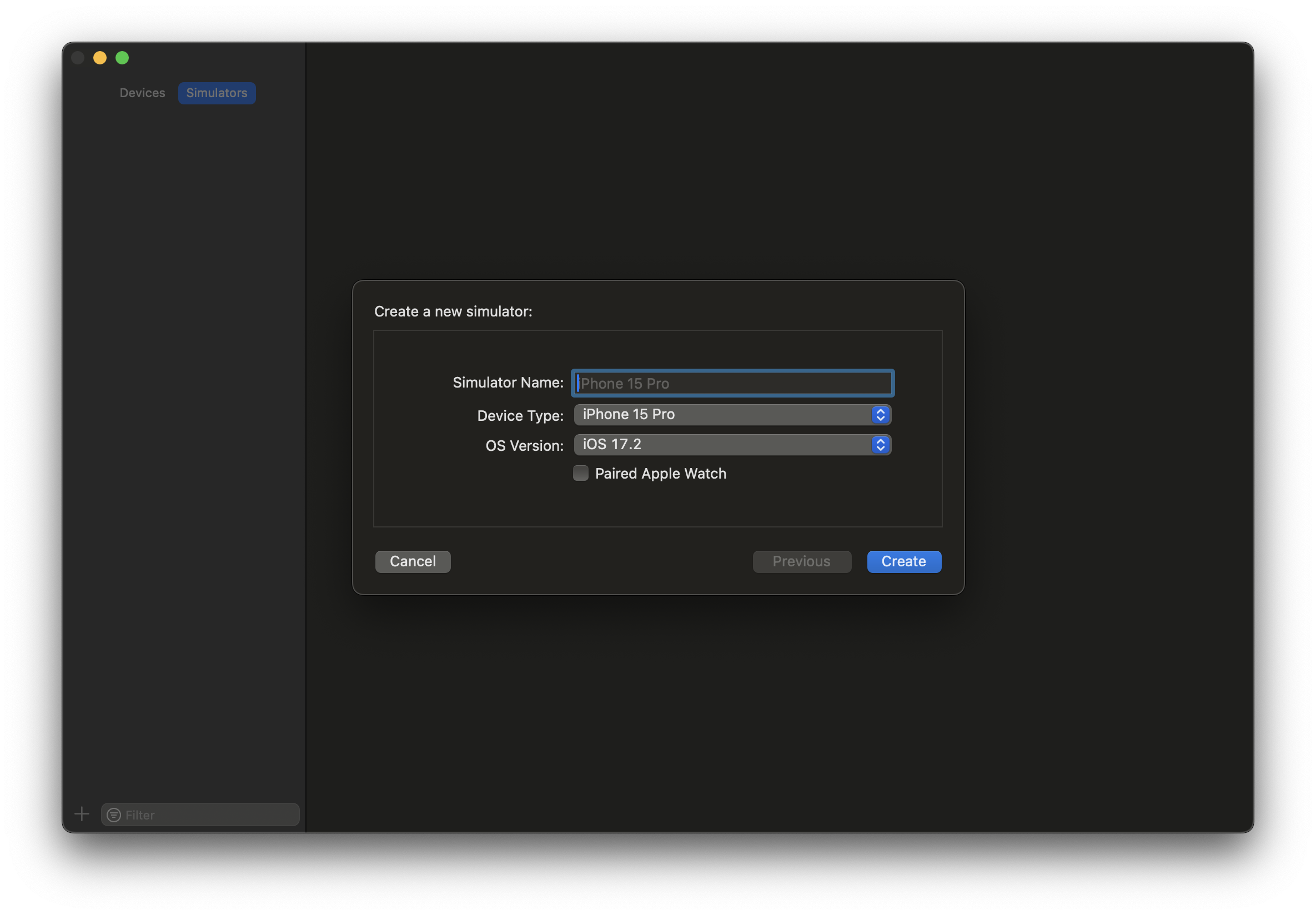Open the filter options icon

[114, 815]
